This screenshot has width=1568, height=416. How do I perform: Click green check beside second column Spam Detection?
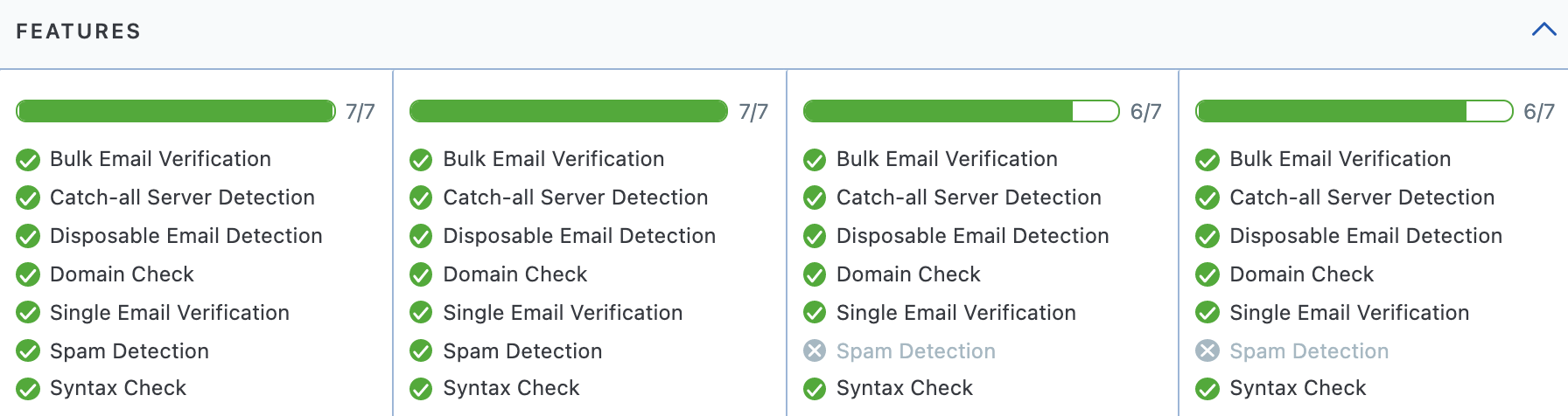421,351
